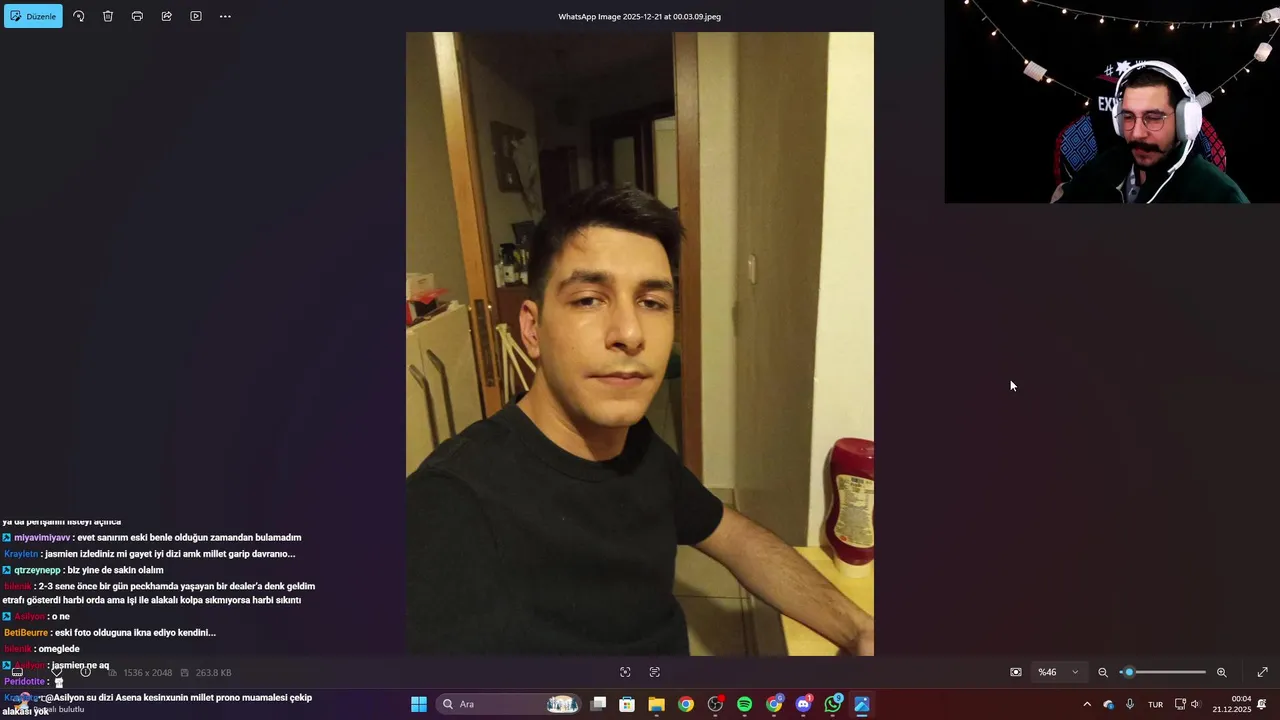Image resolution: width=1280 pixels, height=720 pixels.
Task: Open the three-dot more options menu
Action: point(225,16)
